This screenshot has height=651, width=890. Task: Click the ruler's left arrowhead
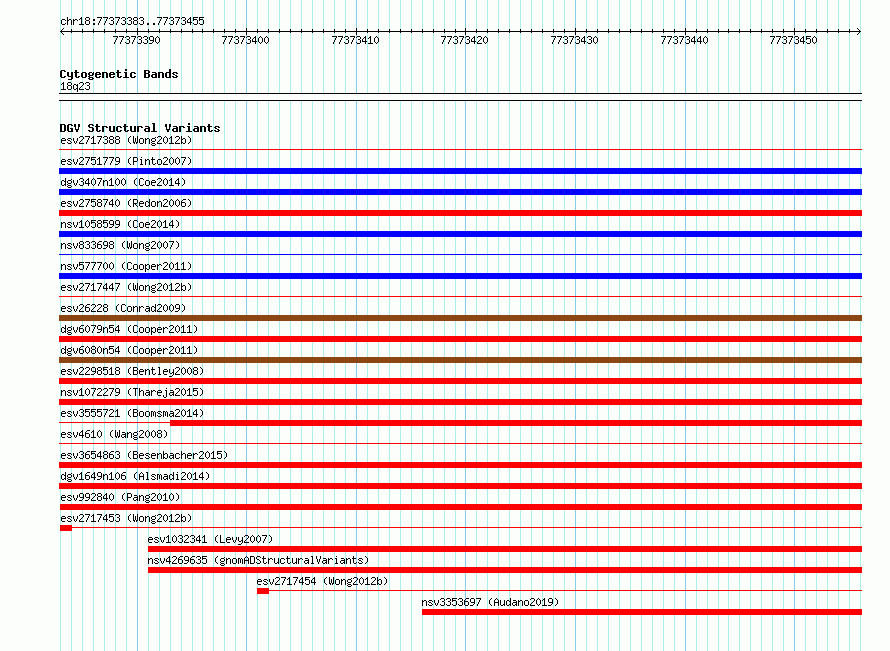point(62,31)
